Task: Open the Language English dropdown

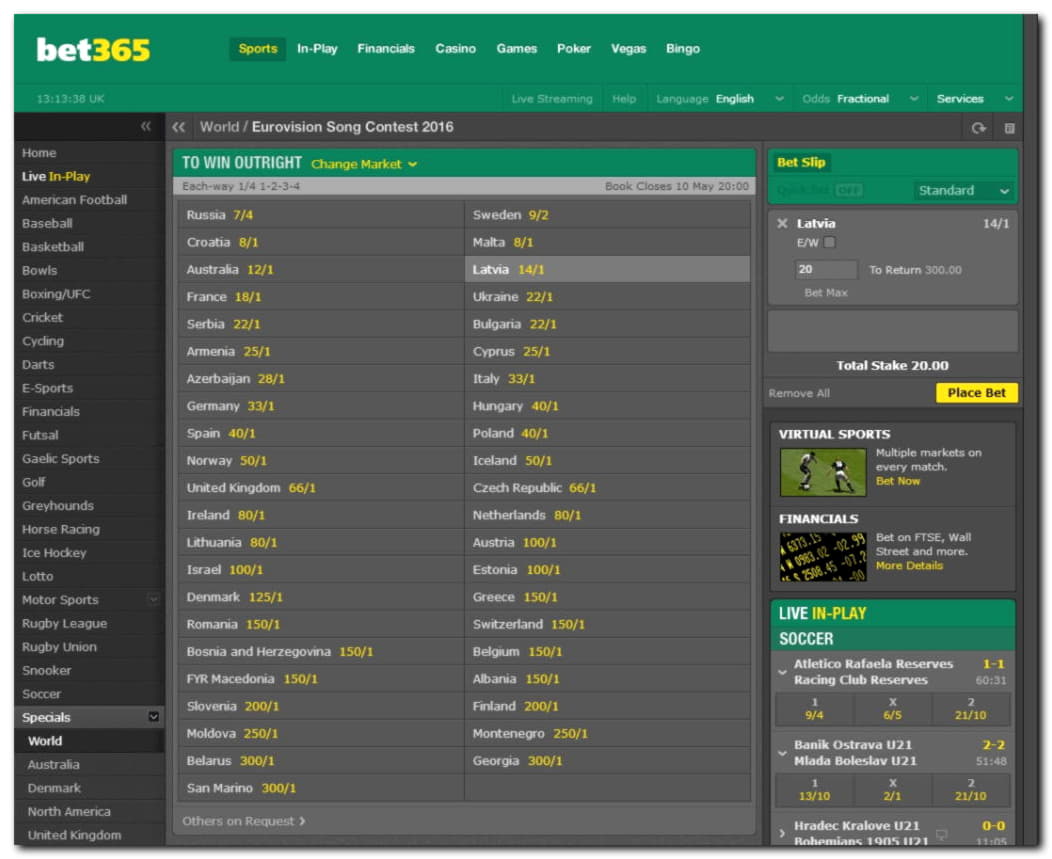Action: tap(719, 99)
